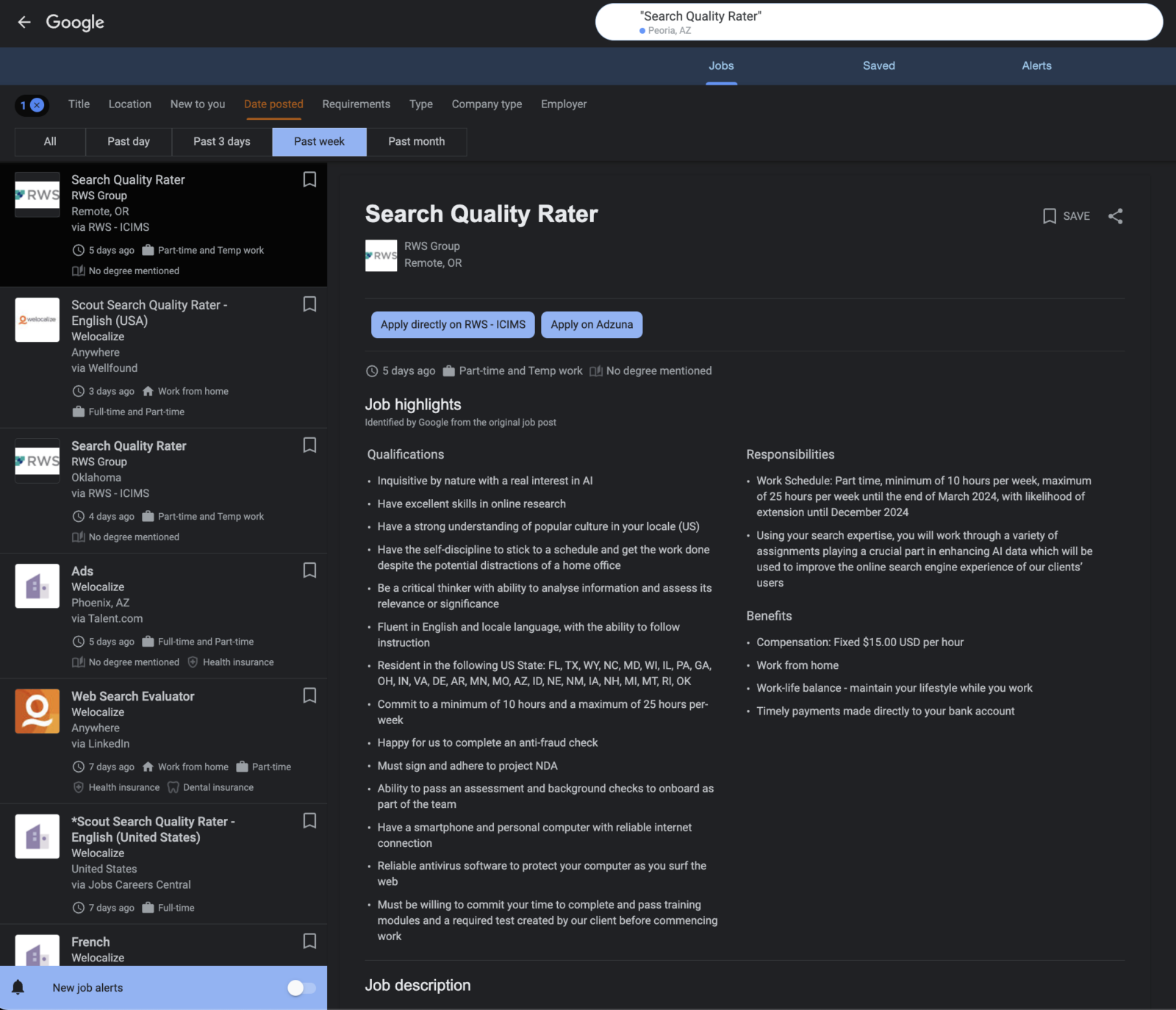Bookmark the *Scout Search Quality Rater (United States) job
The width and height of the screenshot is (1176, 1010).
(x=309, y=820)
